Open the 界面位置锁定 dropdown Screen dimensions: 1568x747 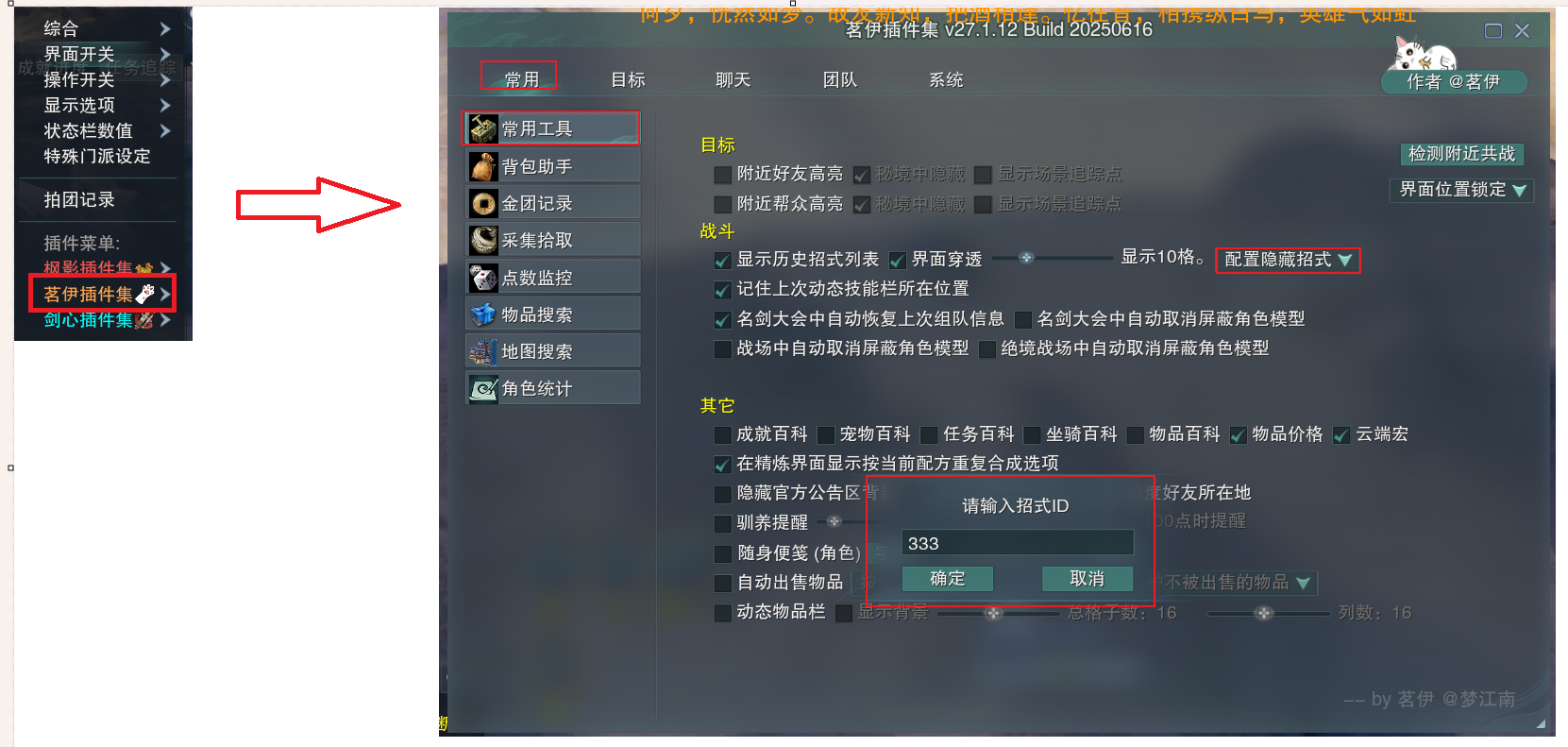point(1461,190)
